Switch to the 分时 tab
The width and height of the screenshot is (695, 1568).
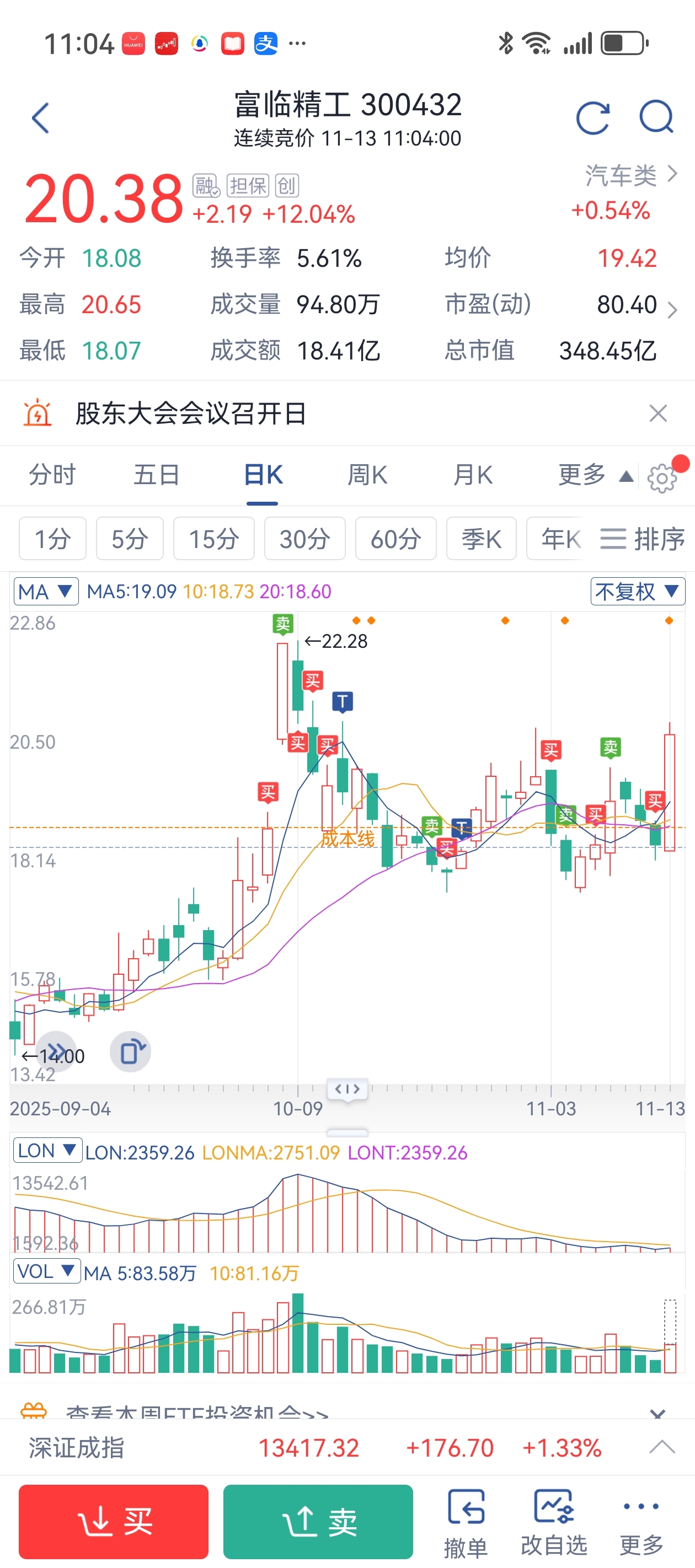[52, 475]
